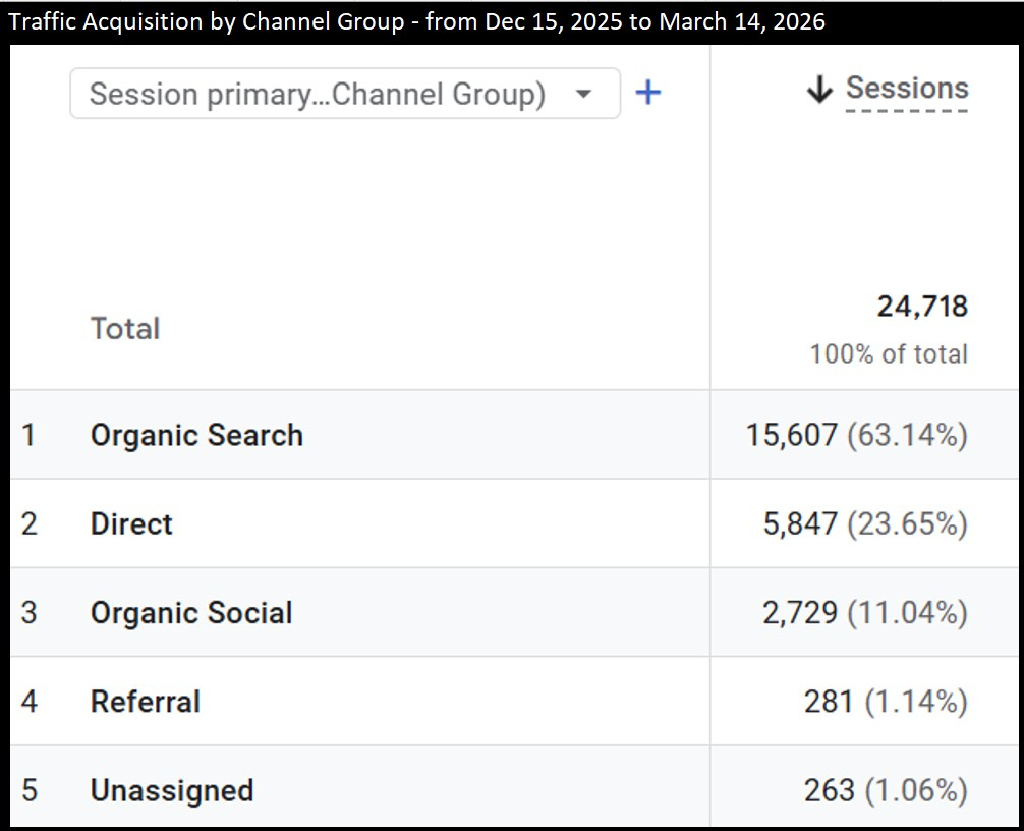
Task: Click the Organic Search channel label
Action: pos(196,435)
